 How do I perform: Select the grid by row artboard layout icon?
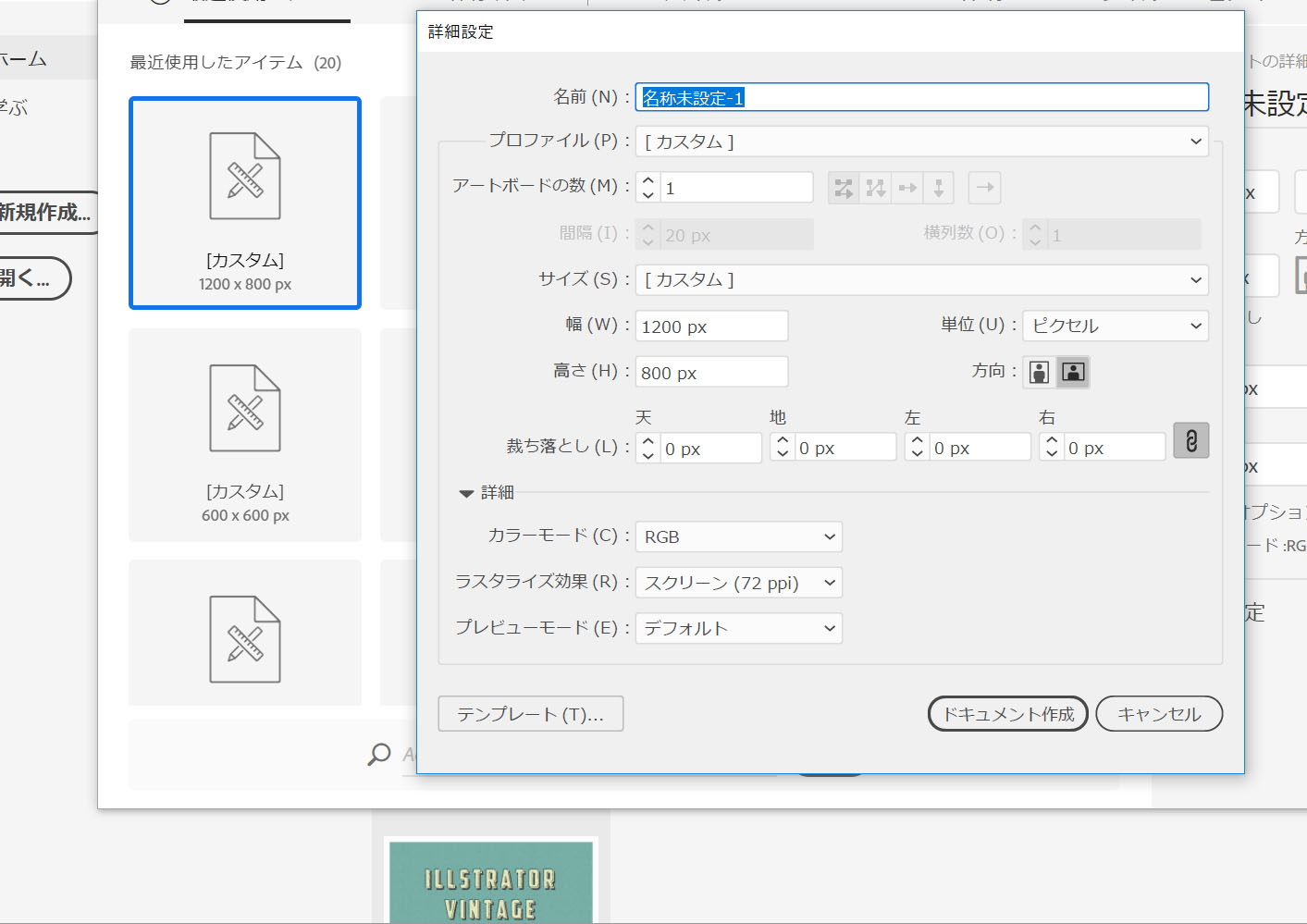(x=844, y=189)
